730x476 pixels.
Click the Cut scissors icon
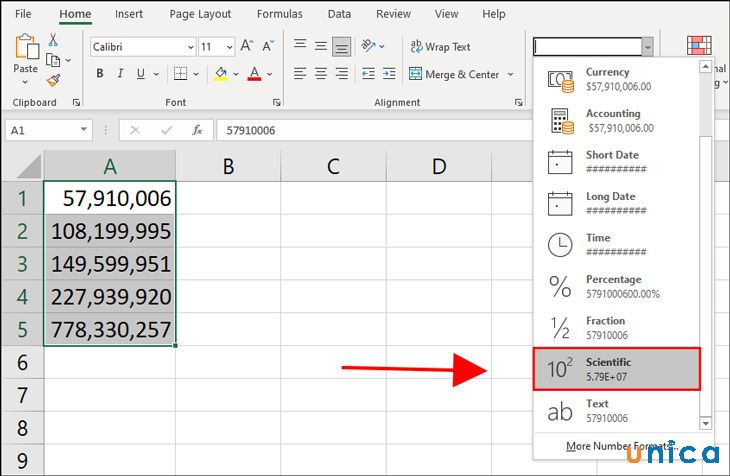pyautogui.click(x=53, y=40)
